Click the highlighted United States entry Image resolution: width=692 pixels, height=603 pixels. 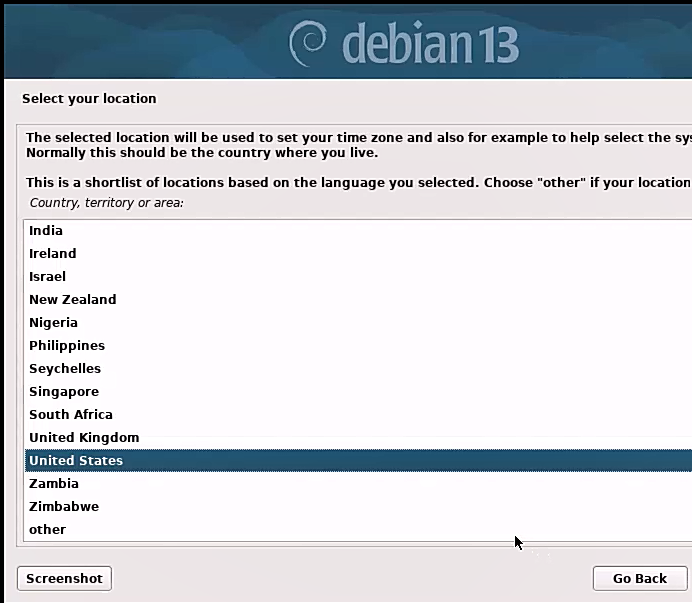pyautogui.click(x=76, y=461)
